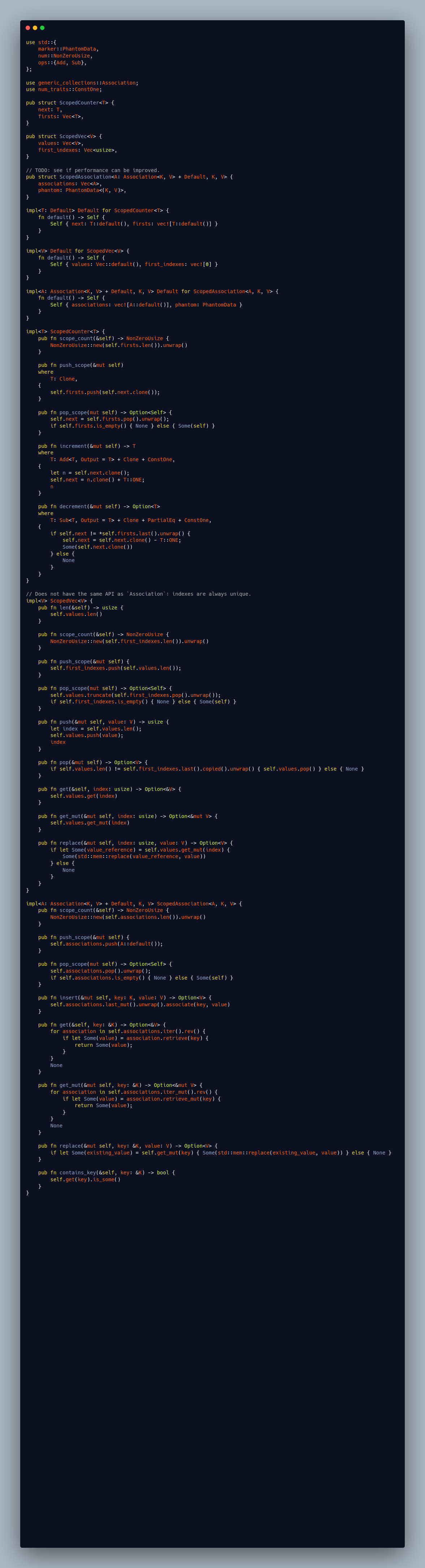Click 'pub fn decrement(&mut self) -> Option<T>'
The image size is (425, 1568).
click(99, 506)
